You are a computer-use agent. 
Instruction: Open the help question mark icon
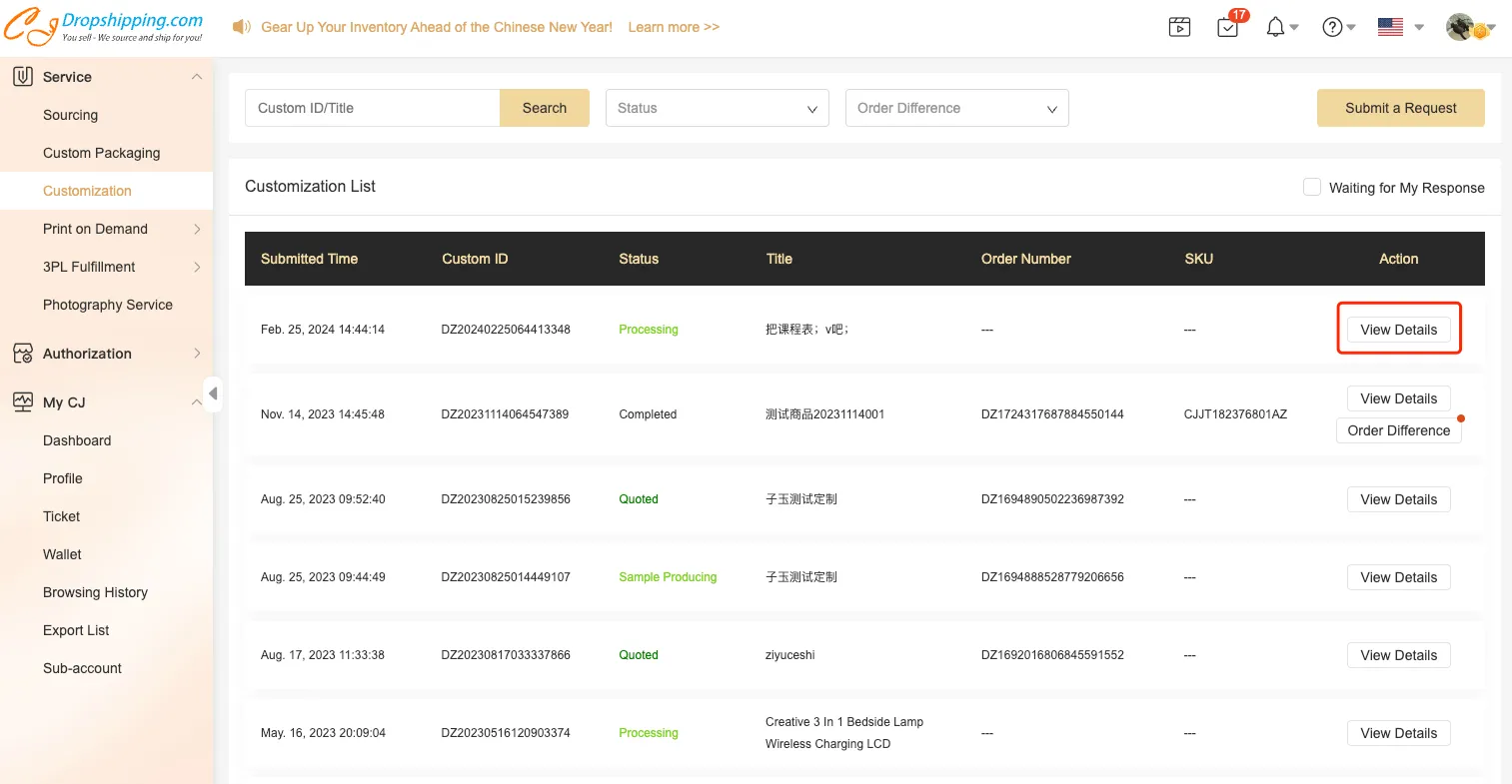click(1332, 28)
